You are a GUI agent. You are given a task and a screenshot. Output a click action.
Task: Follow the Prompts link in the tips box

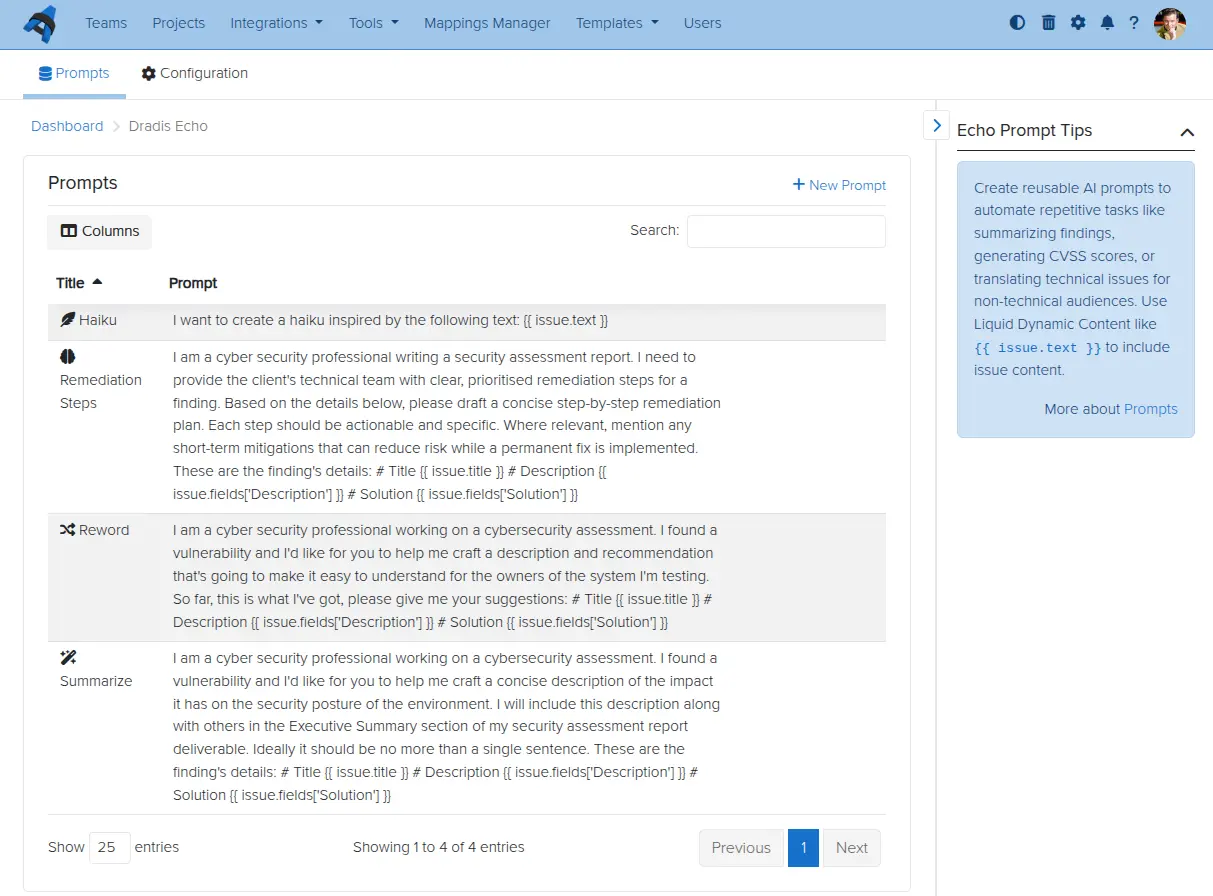coord(1151,408)
